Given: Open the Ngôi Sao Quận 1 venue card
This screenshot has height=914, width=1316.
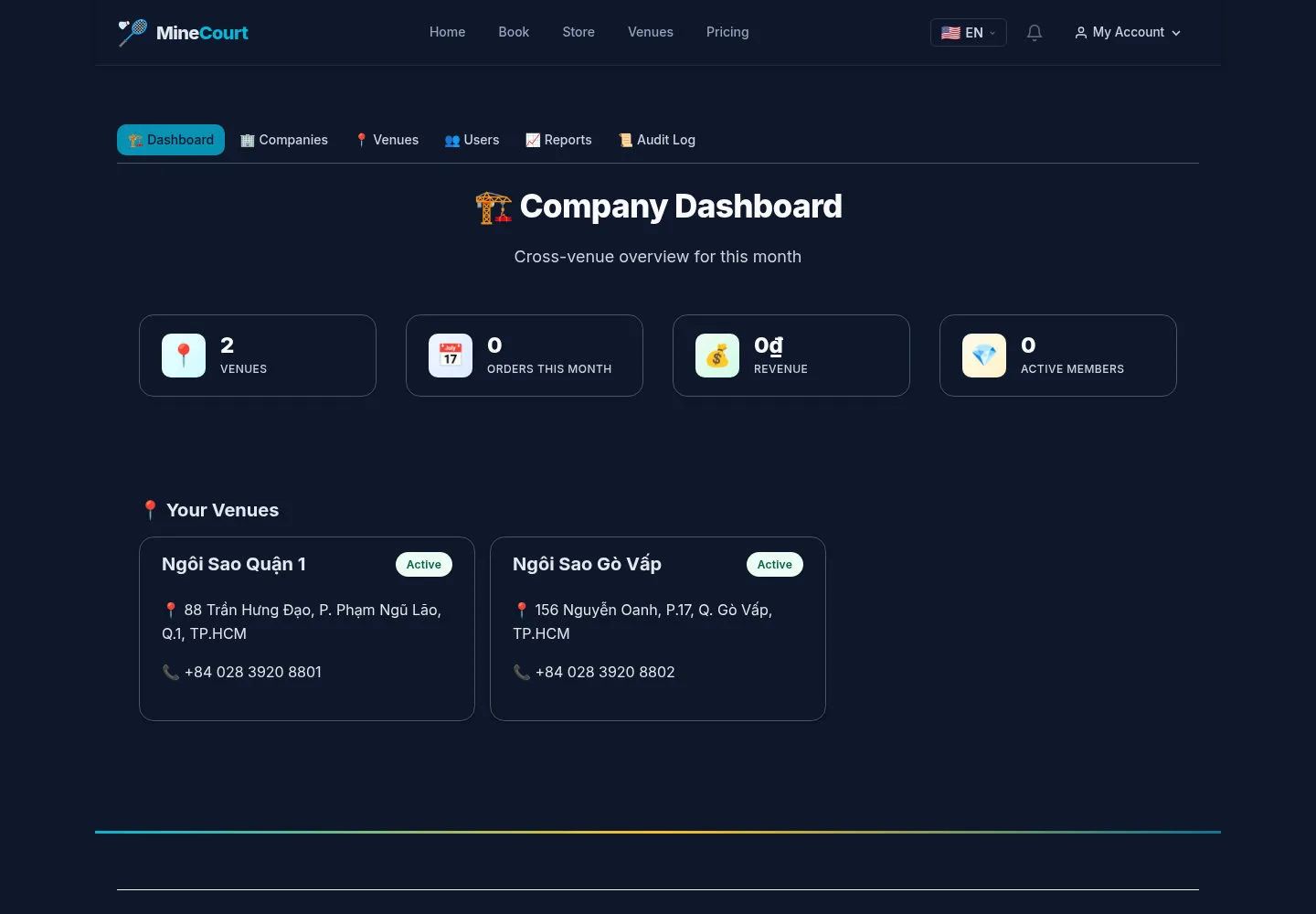Looking at the screenshot, I should 307,629.
